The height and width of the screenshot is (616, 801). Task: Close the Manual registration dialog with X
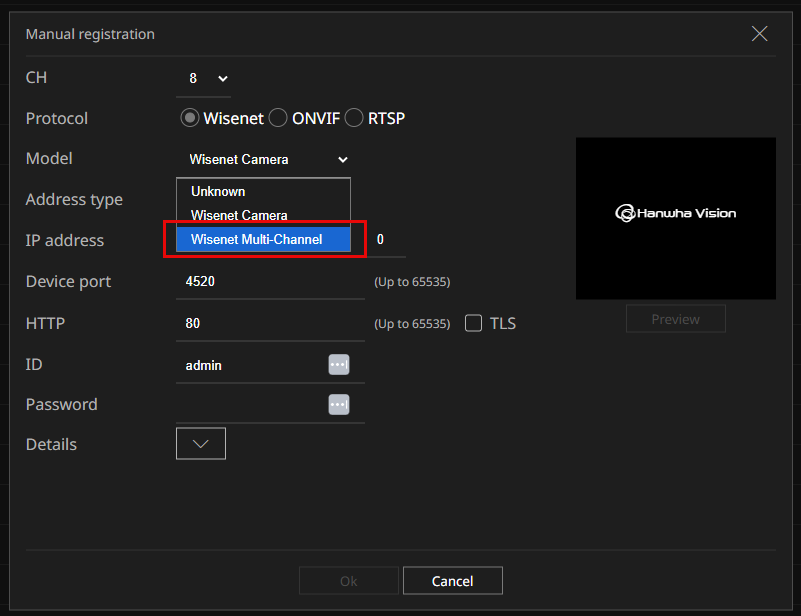(759, 34)
